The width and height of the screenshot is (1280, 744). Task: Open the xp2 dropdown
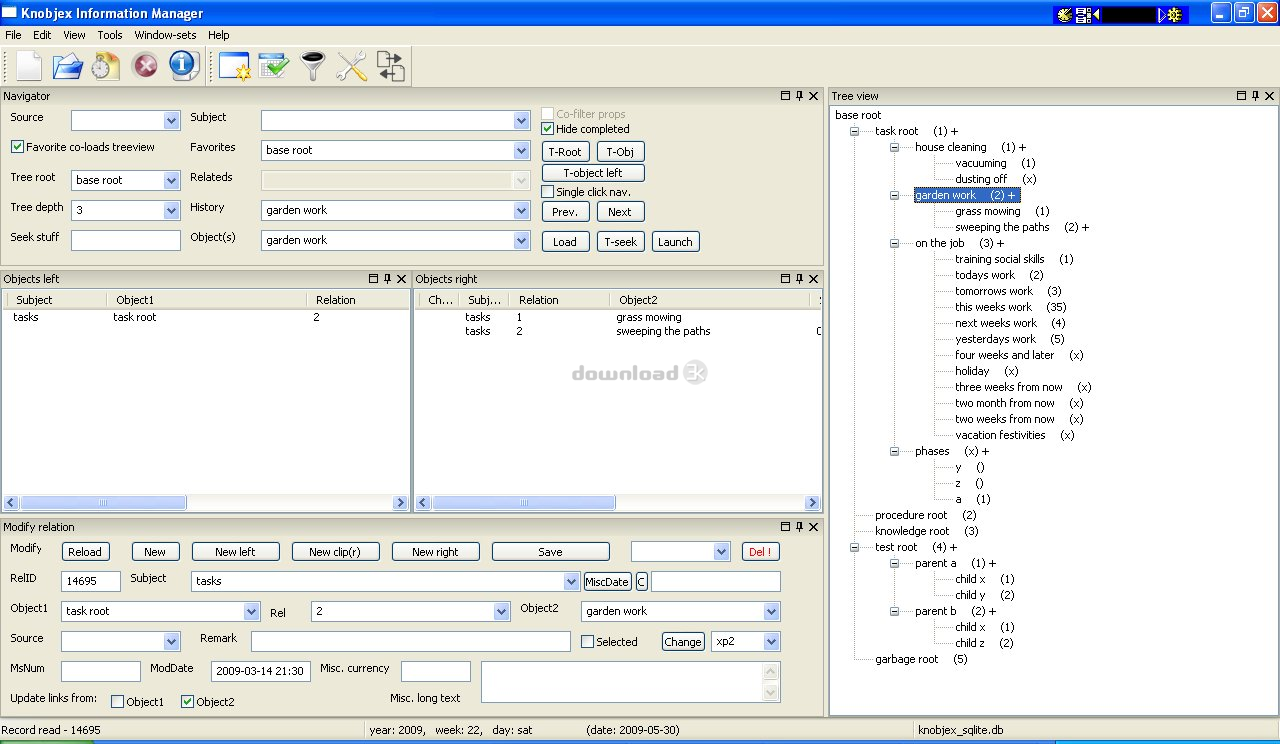coord(771,642)
